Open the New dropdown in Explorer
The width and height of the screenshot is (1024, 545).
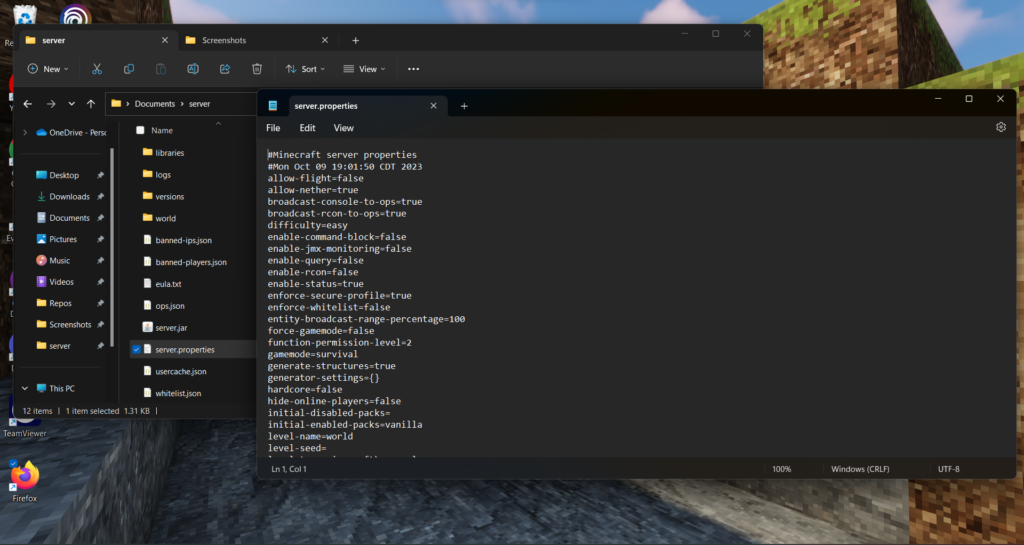(x=48, y=69)
